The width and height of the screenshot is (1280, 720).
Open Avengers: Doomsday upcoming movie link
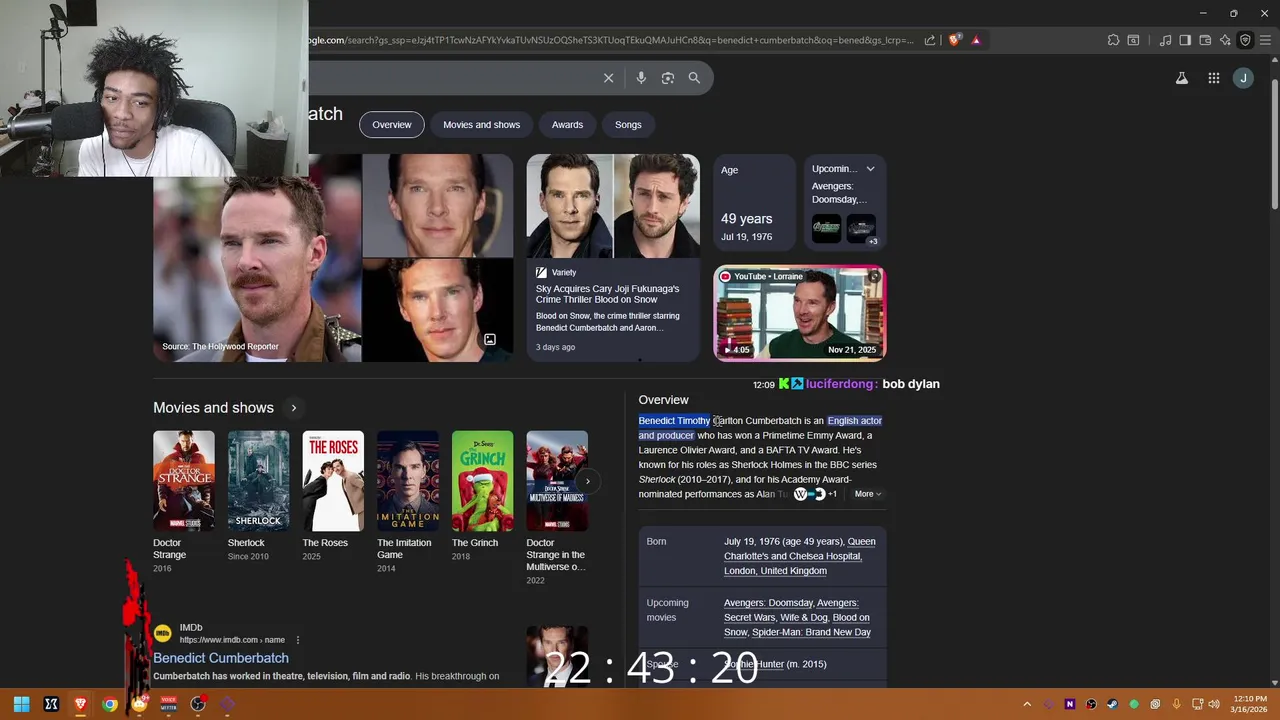(769, 603)
